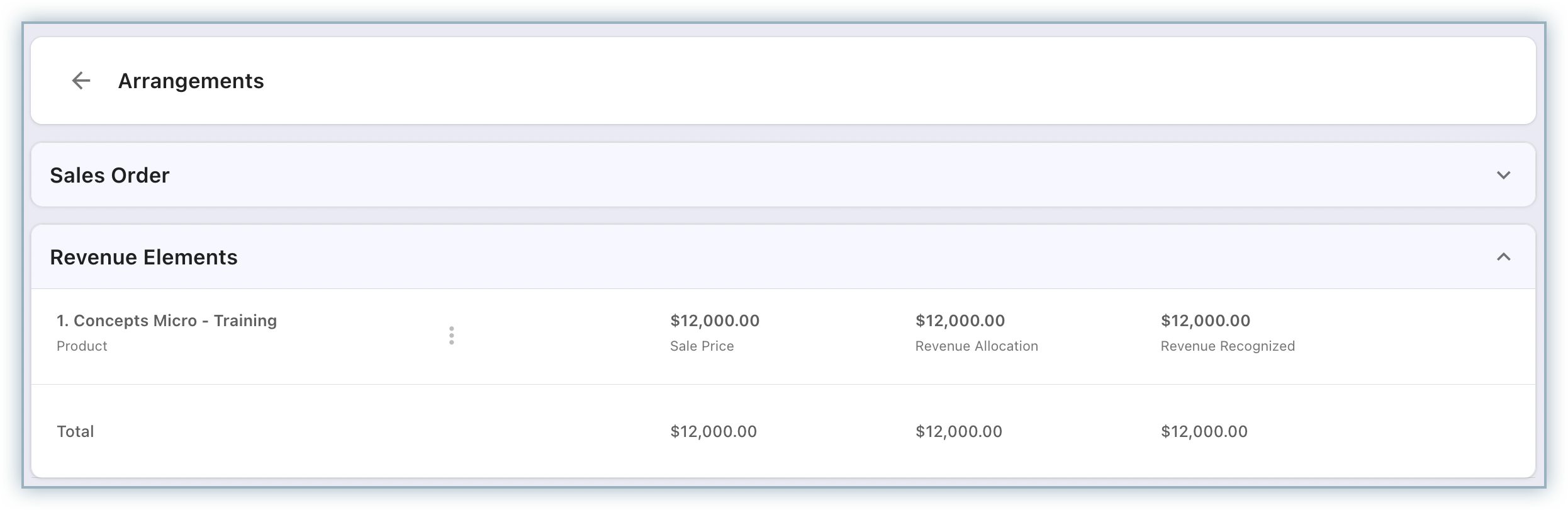The height and width of the screenshot is (510, 1568).
Task: Click the product row's Revenue Recognized amount
Action: 1206,320
